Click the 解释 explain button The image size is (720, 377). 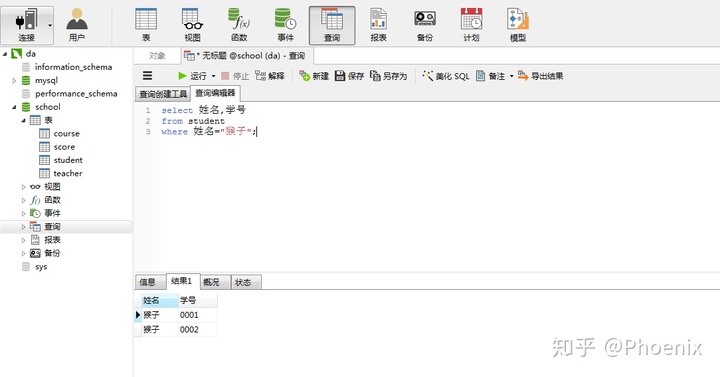(270, 76)
